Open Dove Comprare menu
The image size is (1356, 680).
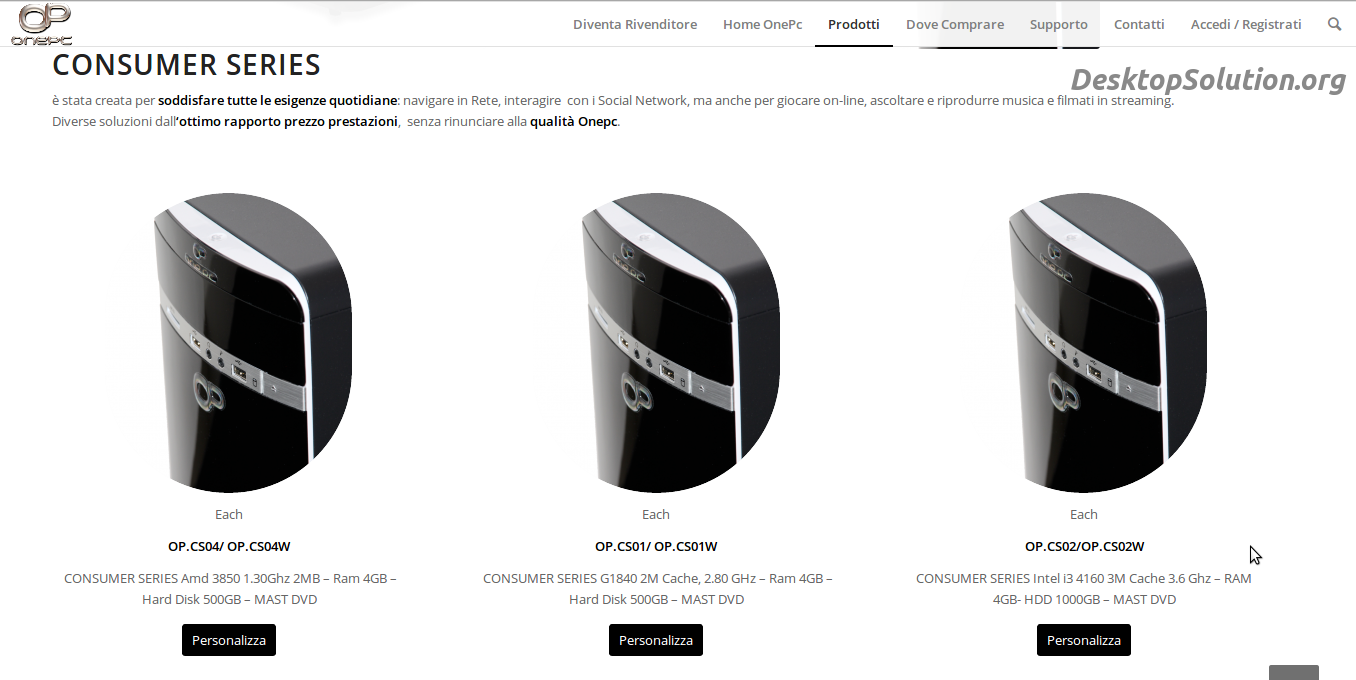[955, 24]
